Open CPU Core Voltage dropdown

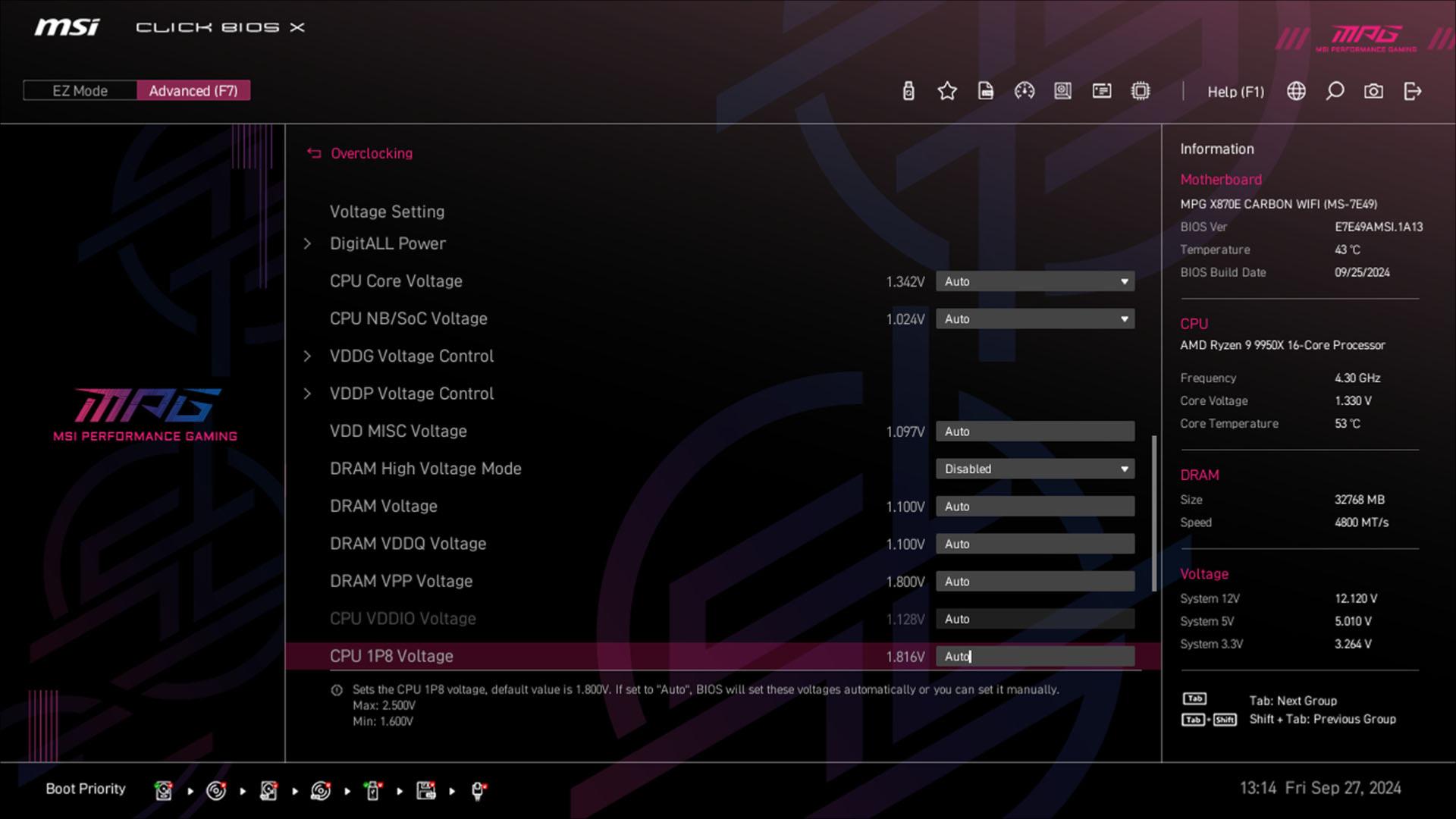1035,281
